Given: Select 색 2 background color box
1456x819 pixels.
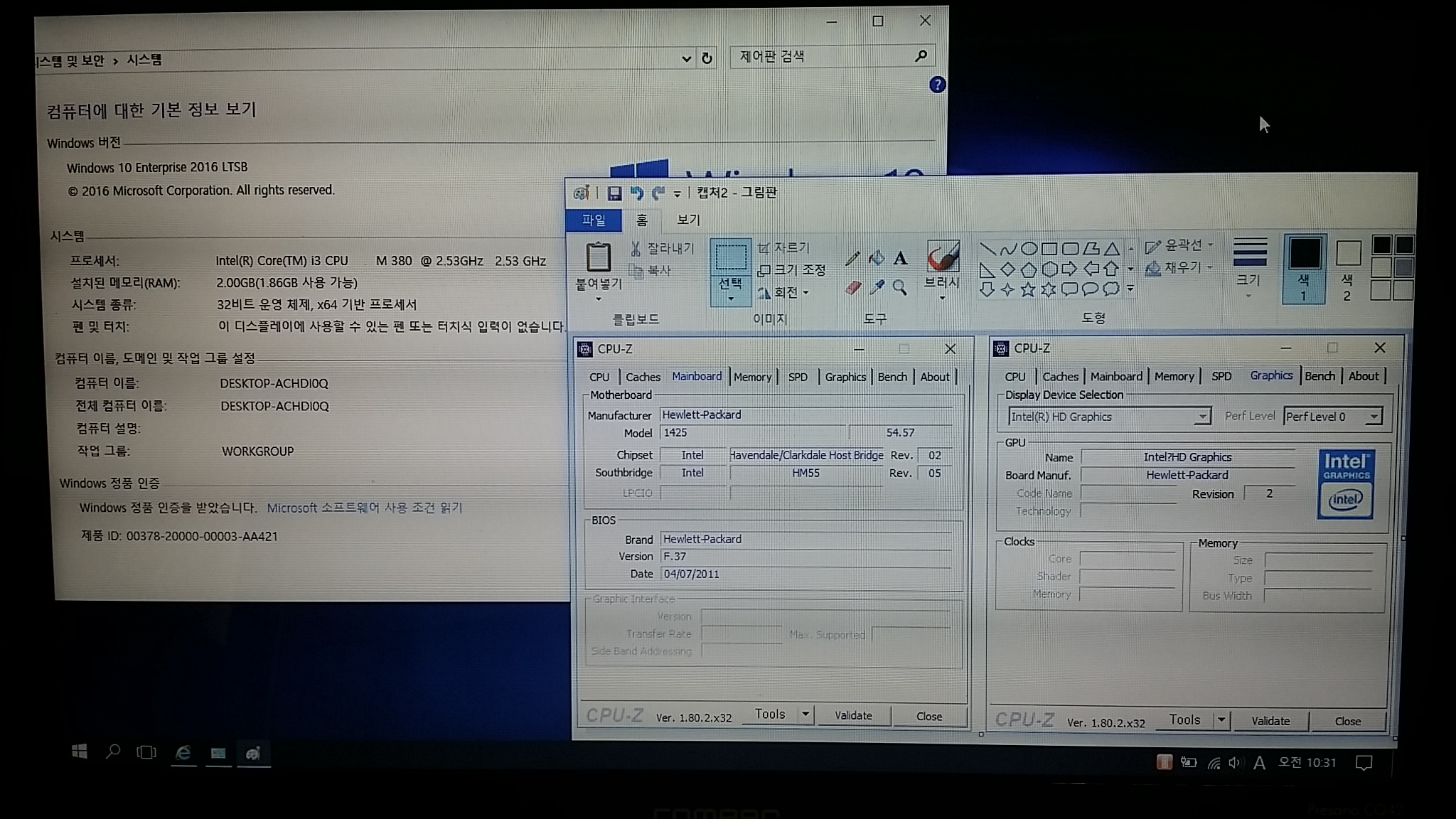Looking at the screenshot, I should click(1348, 269).
